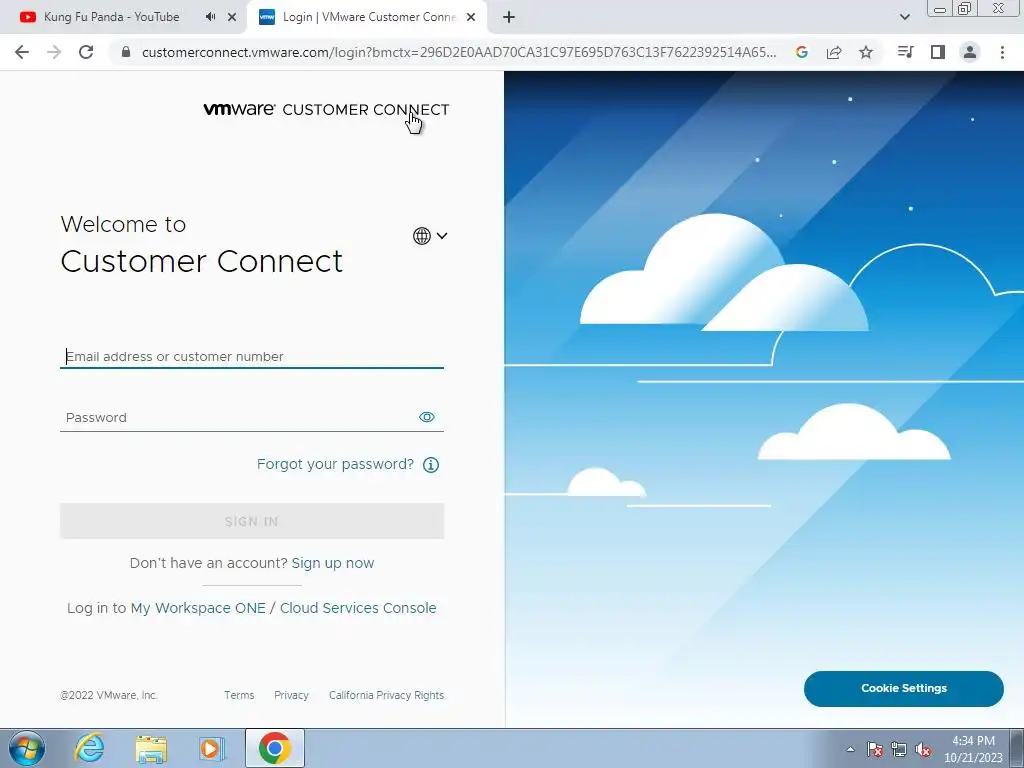This screenshot has height=768, width=1024.
Task: Bookmark this page with star icon
Action: coord(866,52)
